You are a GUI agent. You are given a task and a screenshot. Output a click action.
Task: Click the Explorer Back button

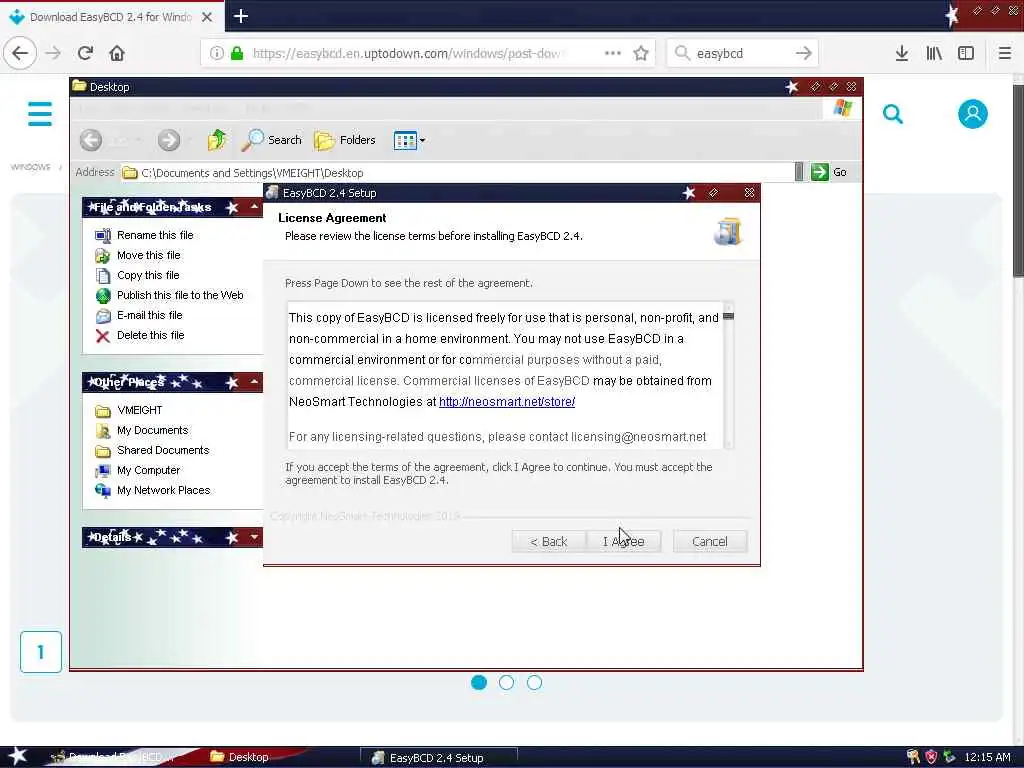point(91,140)
